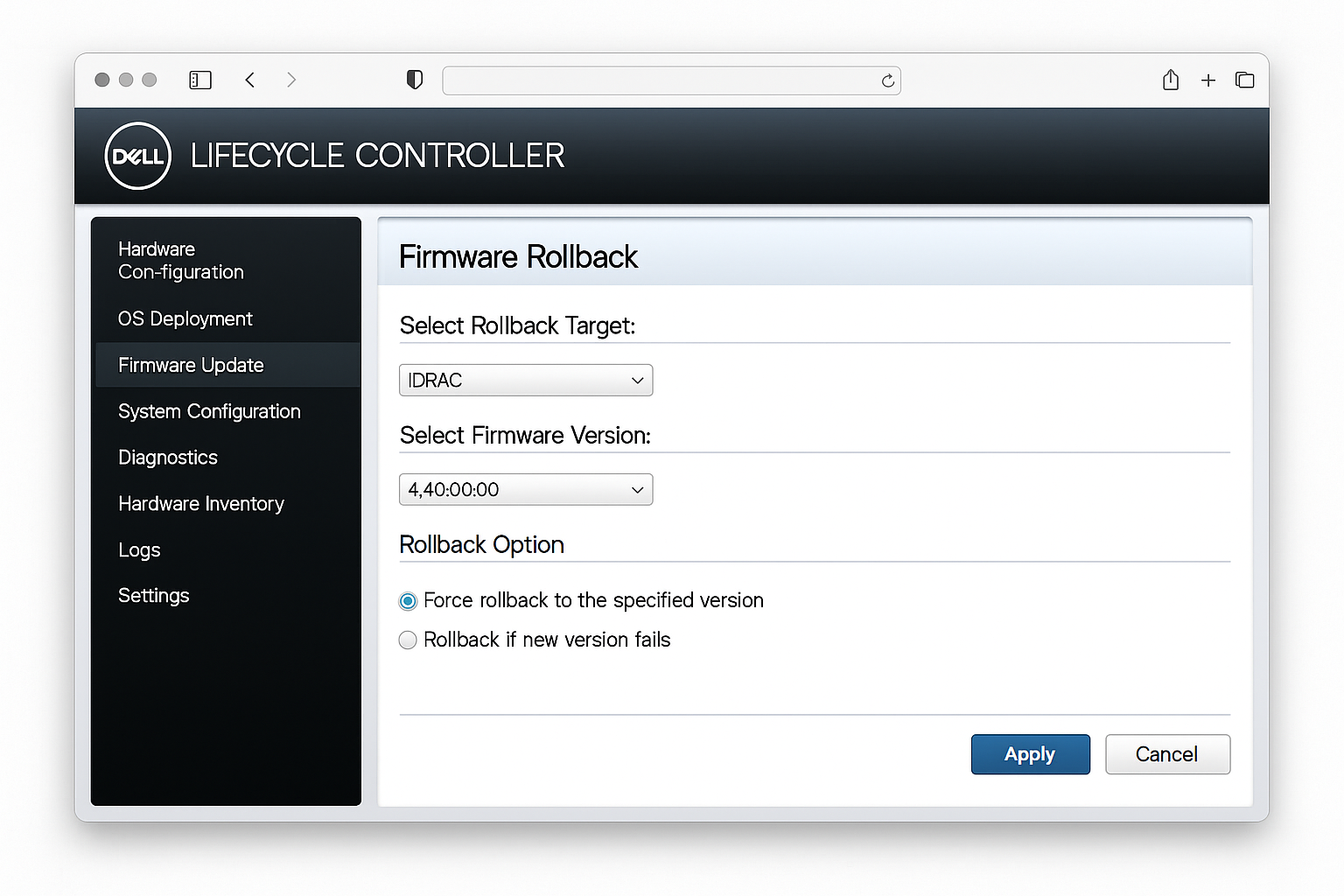Image resolution: width=1344 pixels, height=896 pixels.
Task: Go forward with the browser forward arrow
Action: (x=291, y=80)
